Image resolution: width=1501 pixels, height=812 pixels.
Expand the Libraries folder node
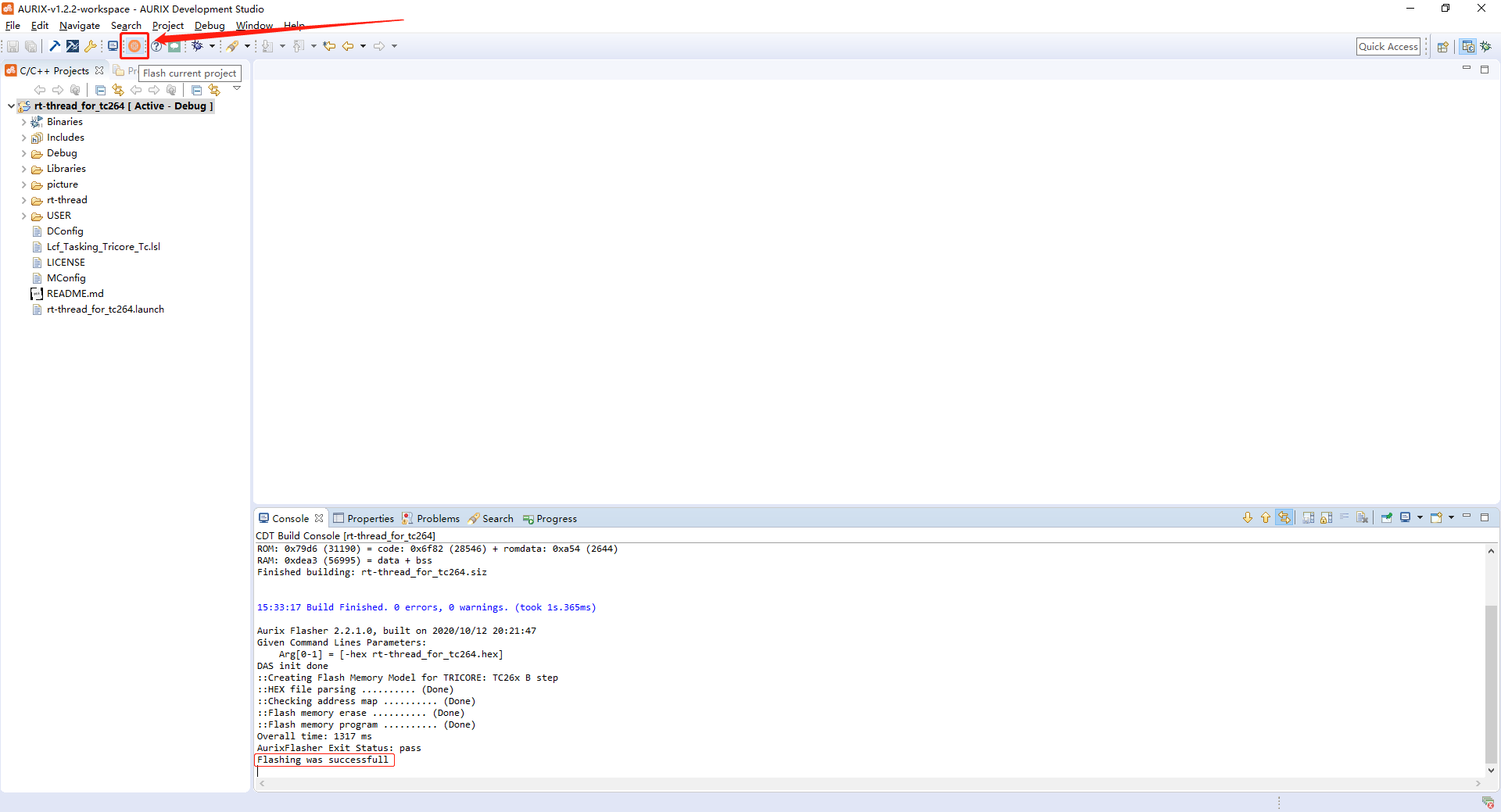tap(23, 169)
